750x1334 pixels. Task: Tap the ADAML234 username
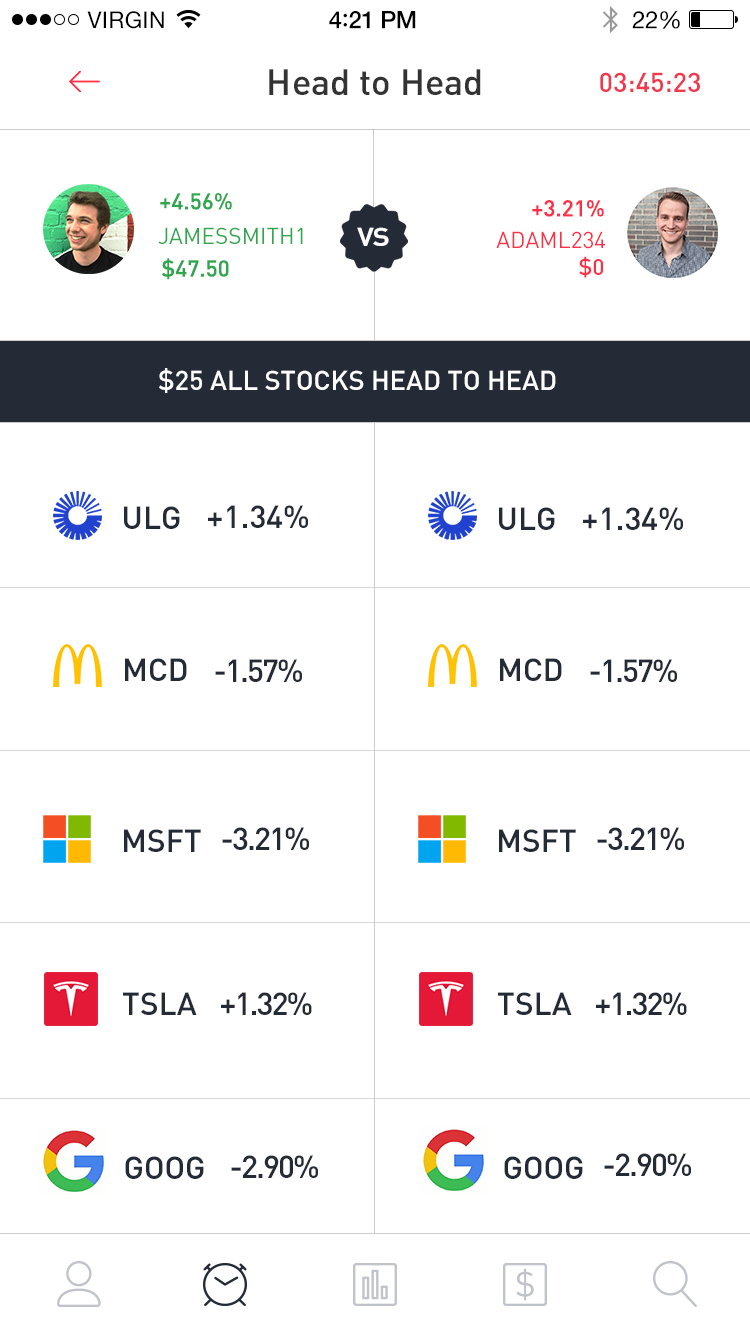[550, 241]
